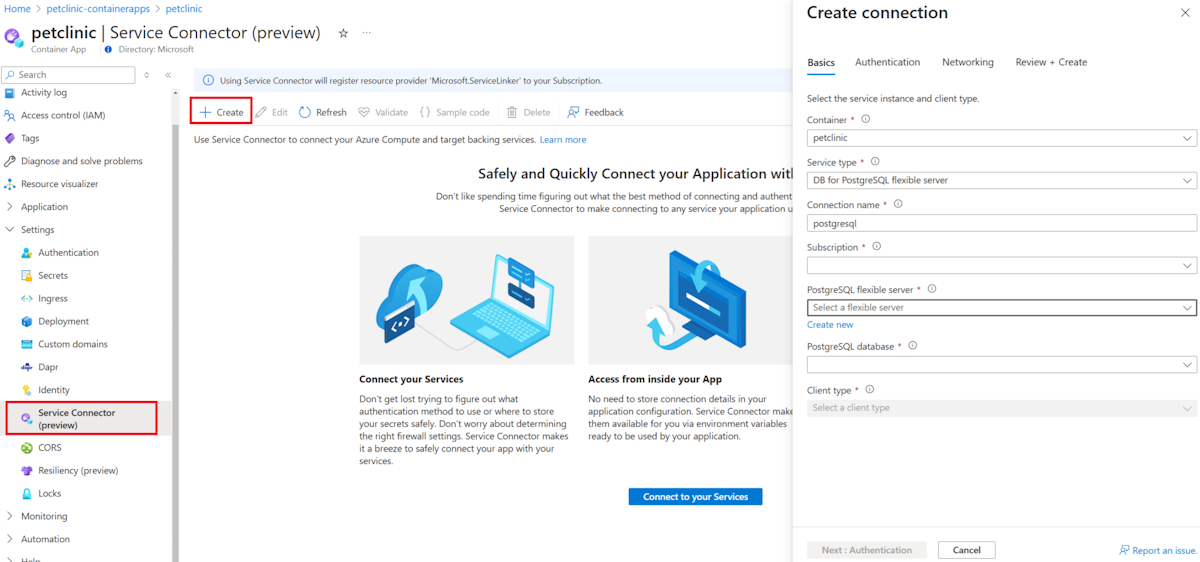Screen dimensions: 1200x562
Task: Click Validate in the command bar
Action: tap(383, 112)
